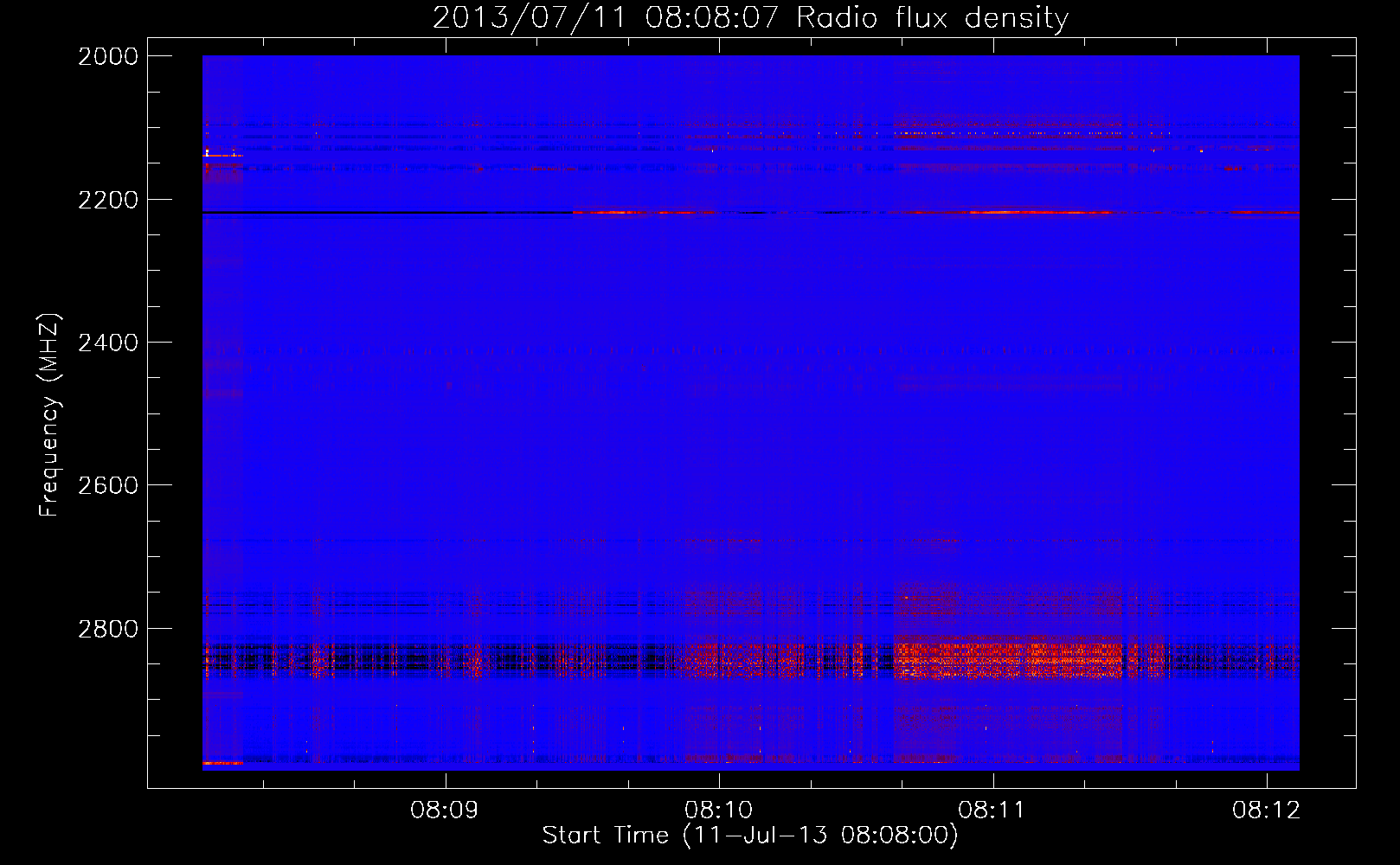Image resolution: width=1400 pixels, height=865 pixels.
Task: Click the 08:10 time tick label
Action: pos(719,811)
